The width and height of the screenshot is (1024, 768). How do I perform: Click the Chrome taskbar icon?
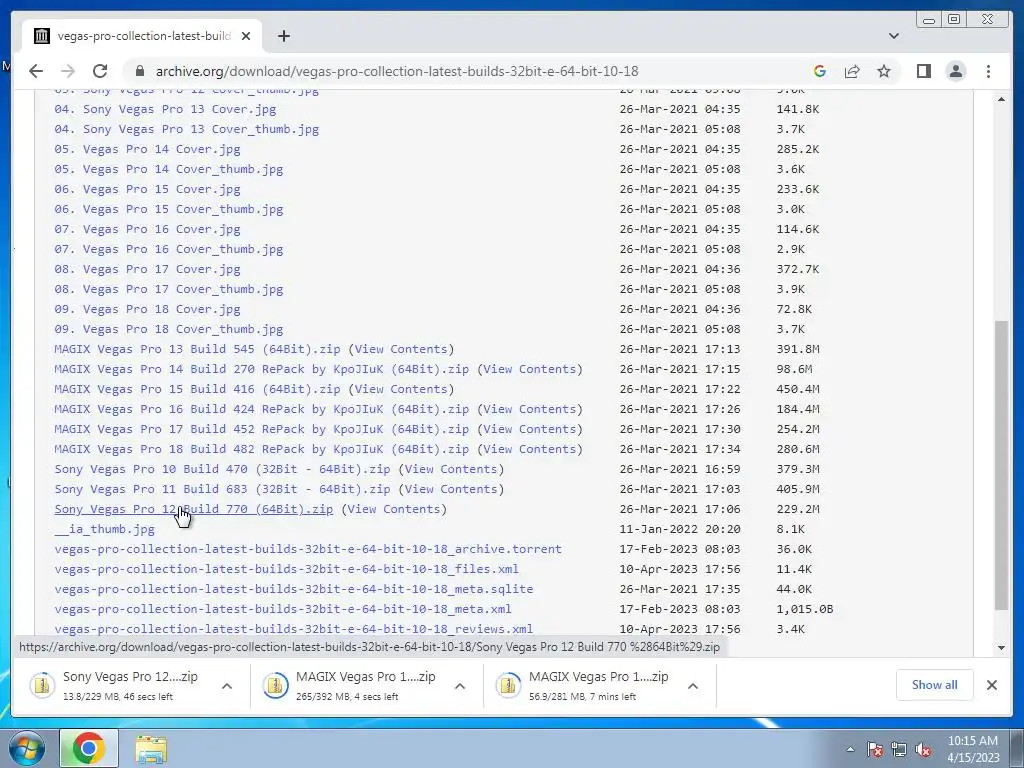point(89,748)
